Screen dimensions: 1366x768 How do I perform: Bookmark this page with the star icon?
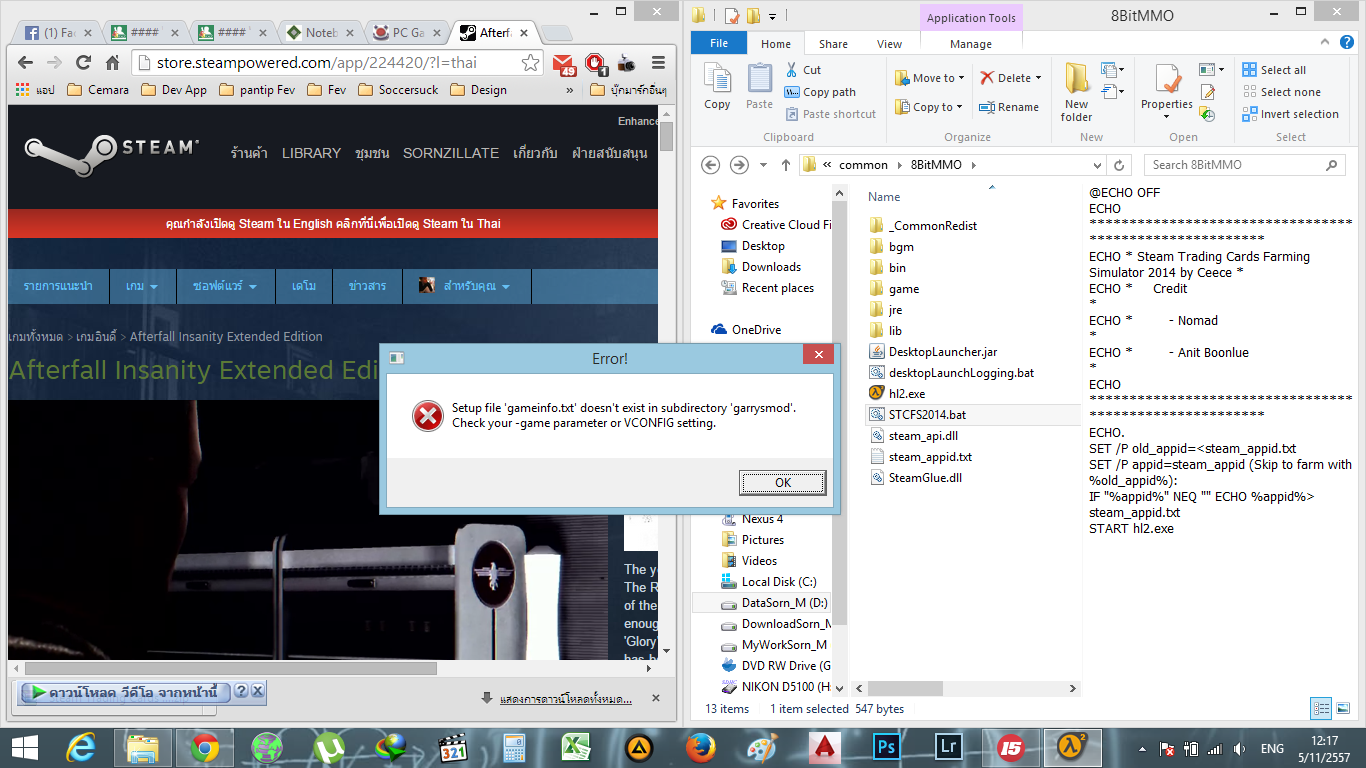point(530,62)
